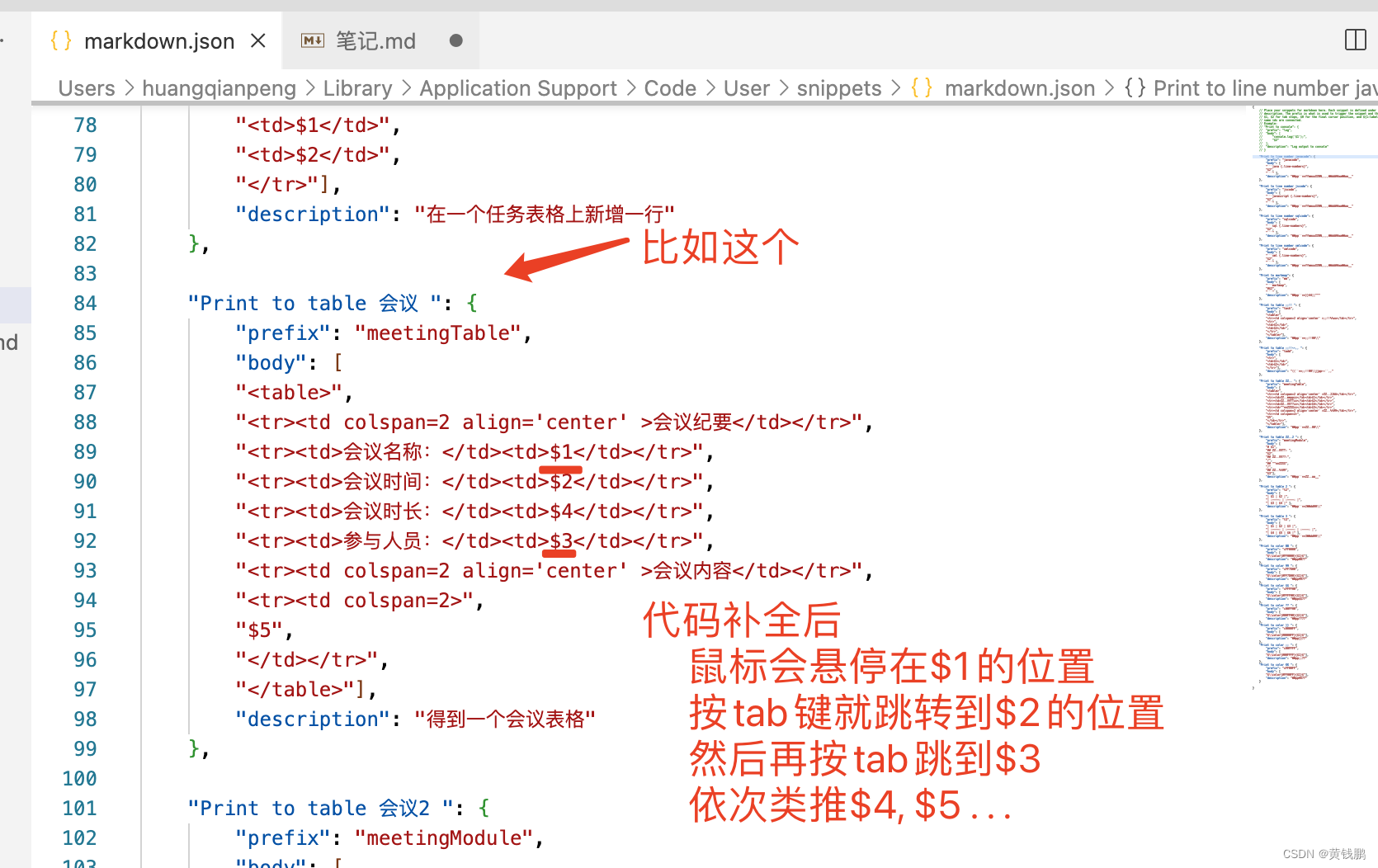Click line number 101 in gutter

pyautogui.click(x=79, y=809)
